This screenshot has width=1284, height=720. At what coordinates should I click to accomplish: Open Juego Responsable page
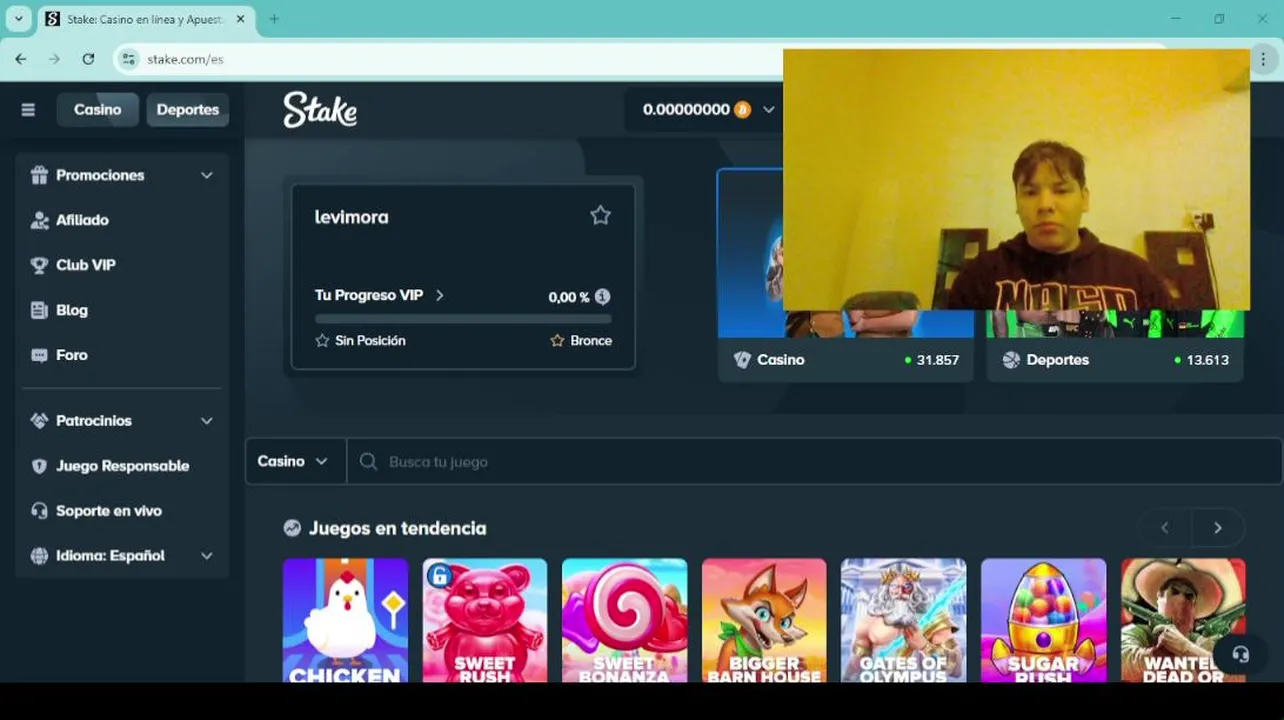122,466
